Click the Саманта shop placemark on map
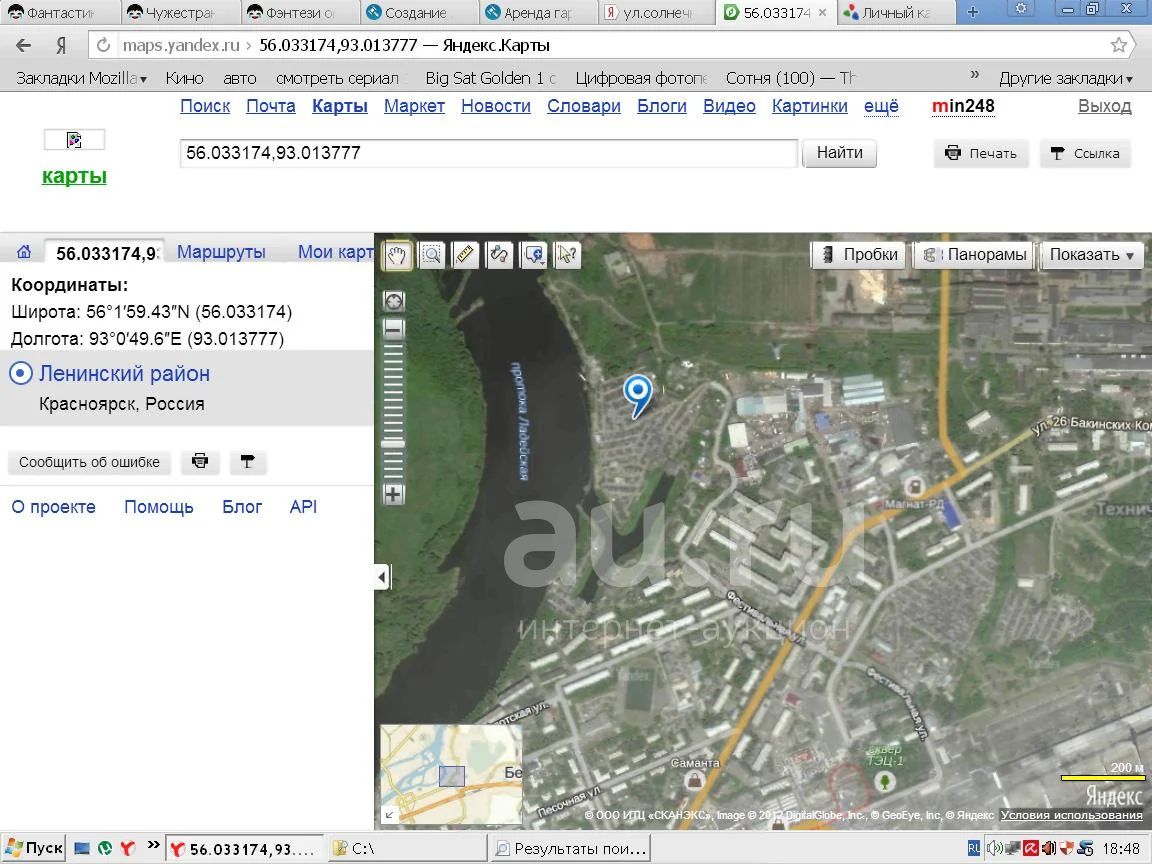 point(693,780)
